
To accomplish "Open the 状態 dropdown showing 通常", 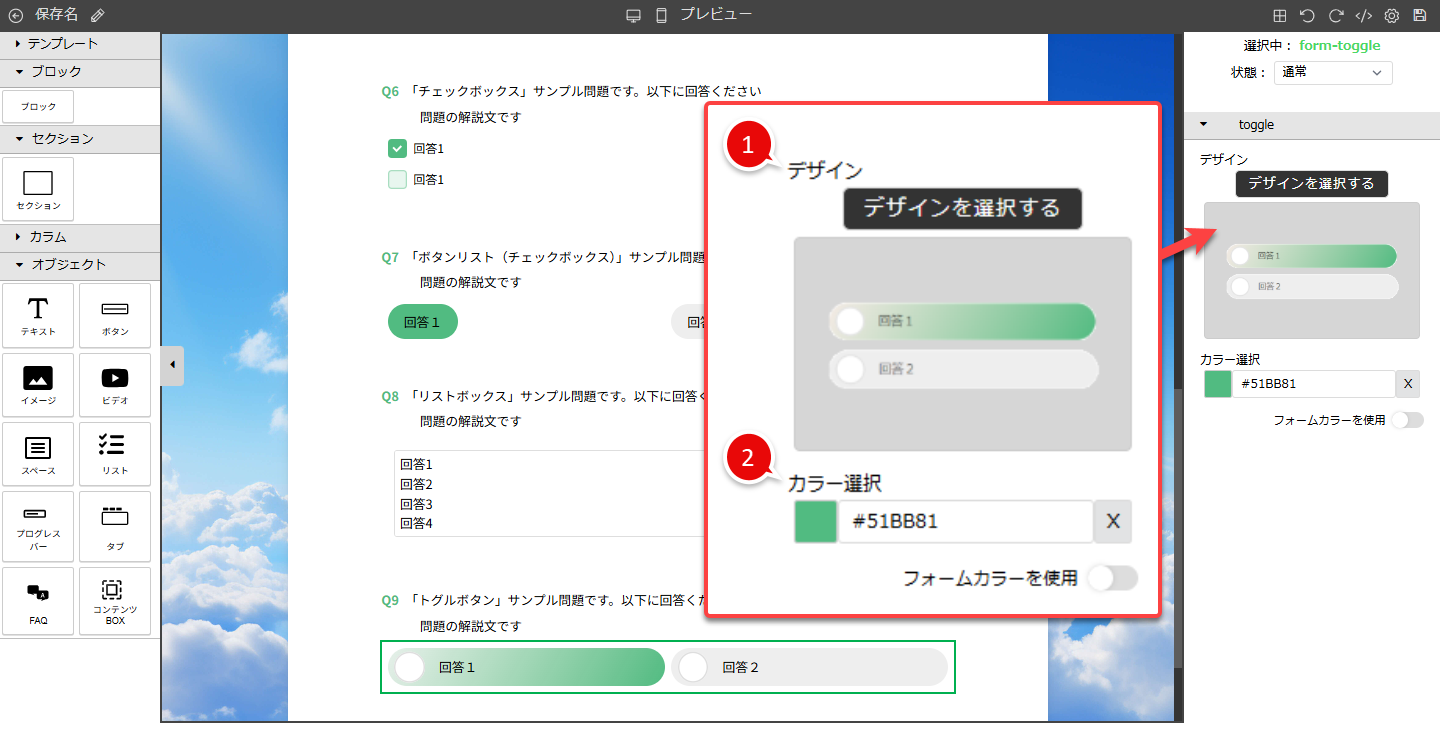I will coord(1333,72).
